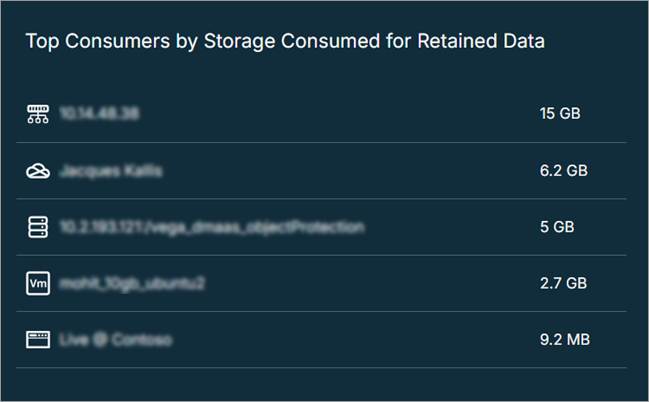Click the 5 GB storage value
Image resolution: width=649 pixels, height=402 pixels.
[x=557, y=227]
